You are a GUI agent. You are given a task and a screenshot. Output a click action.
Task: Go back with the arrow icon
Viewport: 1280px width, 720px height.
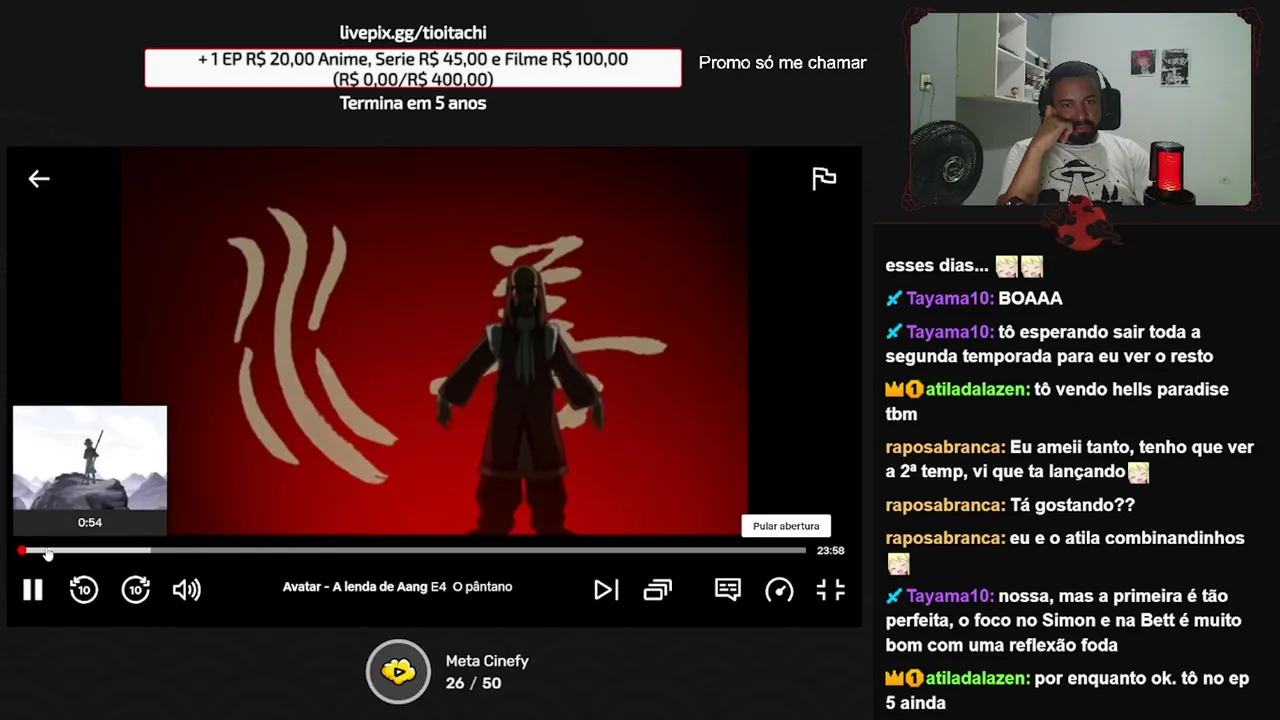click(x=39, y=179)
